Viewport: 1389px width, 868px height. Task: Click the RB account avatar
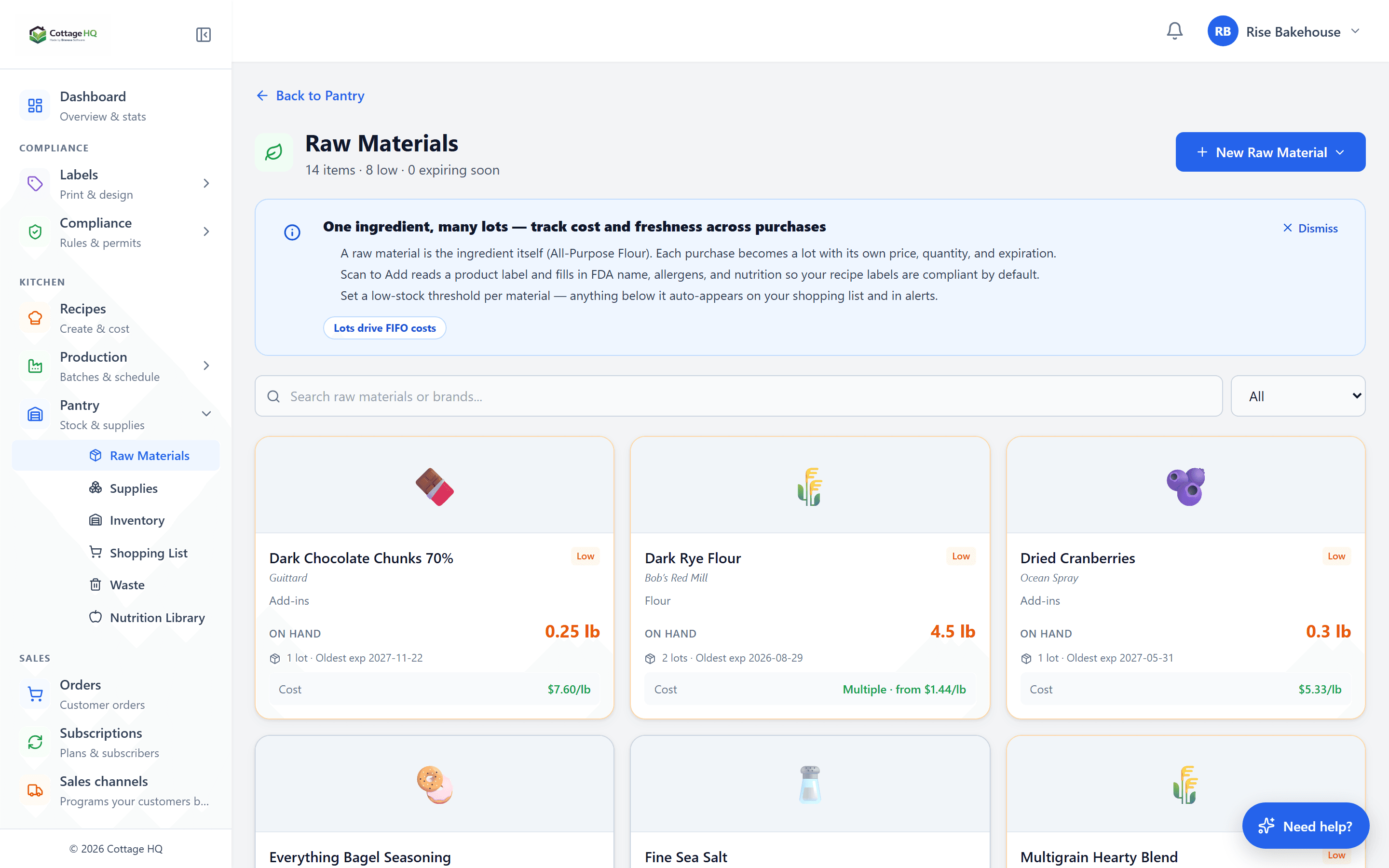[1222, 31]
